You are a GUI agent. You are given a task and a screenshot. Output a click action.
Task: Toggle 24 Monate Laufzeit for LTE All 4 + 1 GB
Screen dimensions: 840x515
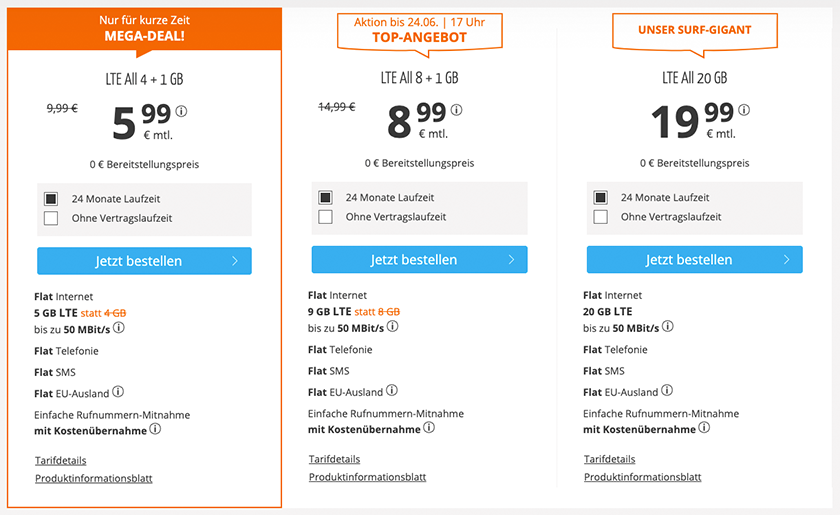[x=51, y=198]
